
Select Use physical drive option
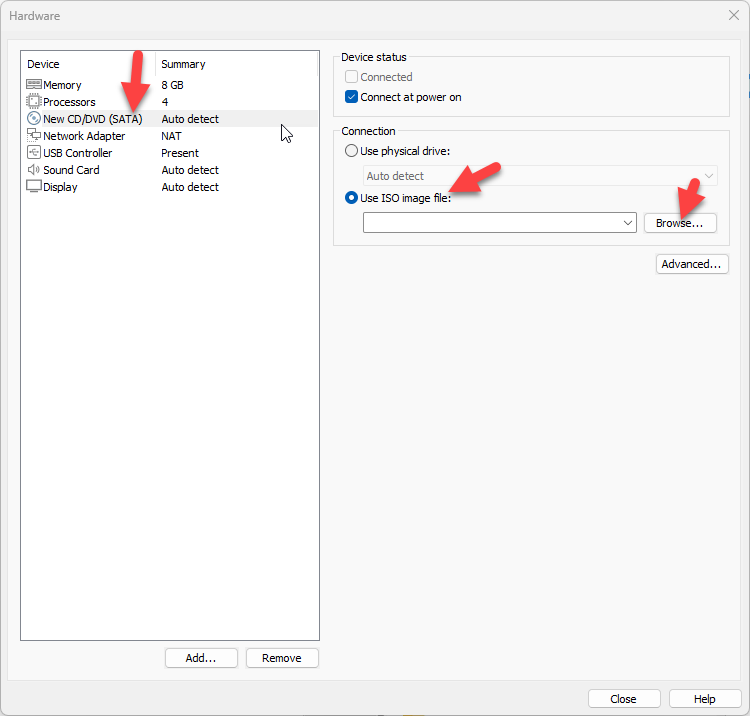[x=351, y=150]
